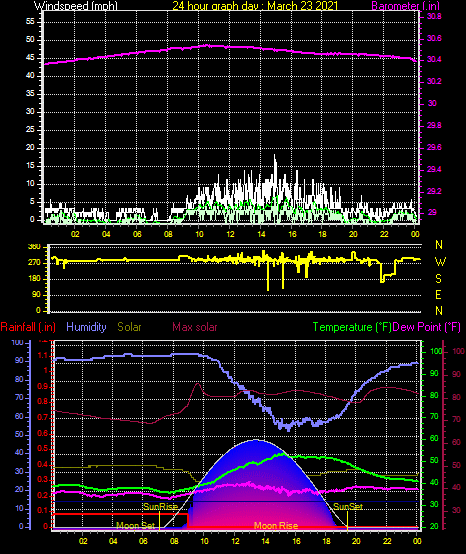Image resolution: width=466 pixels, height=554 pixels.
Task: Click the "Windspeed (mph)" axis title
Action: (x=76, y=5)
